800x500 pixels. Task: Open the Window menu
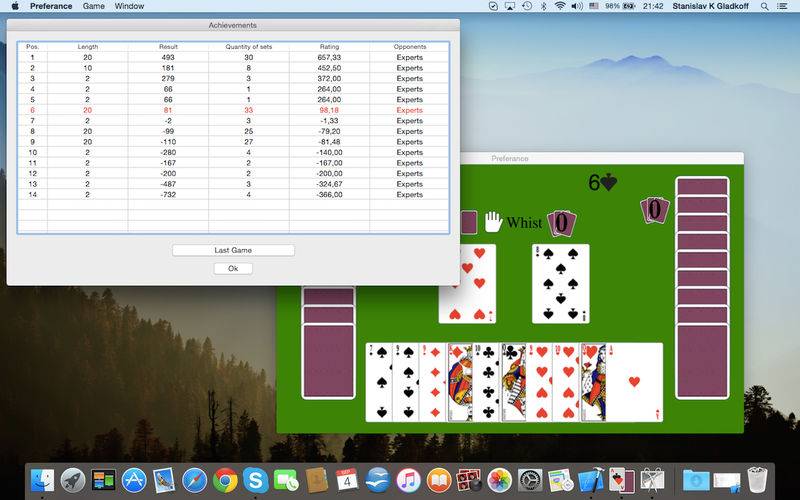(129, 6)
